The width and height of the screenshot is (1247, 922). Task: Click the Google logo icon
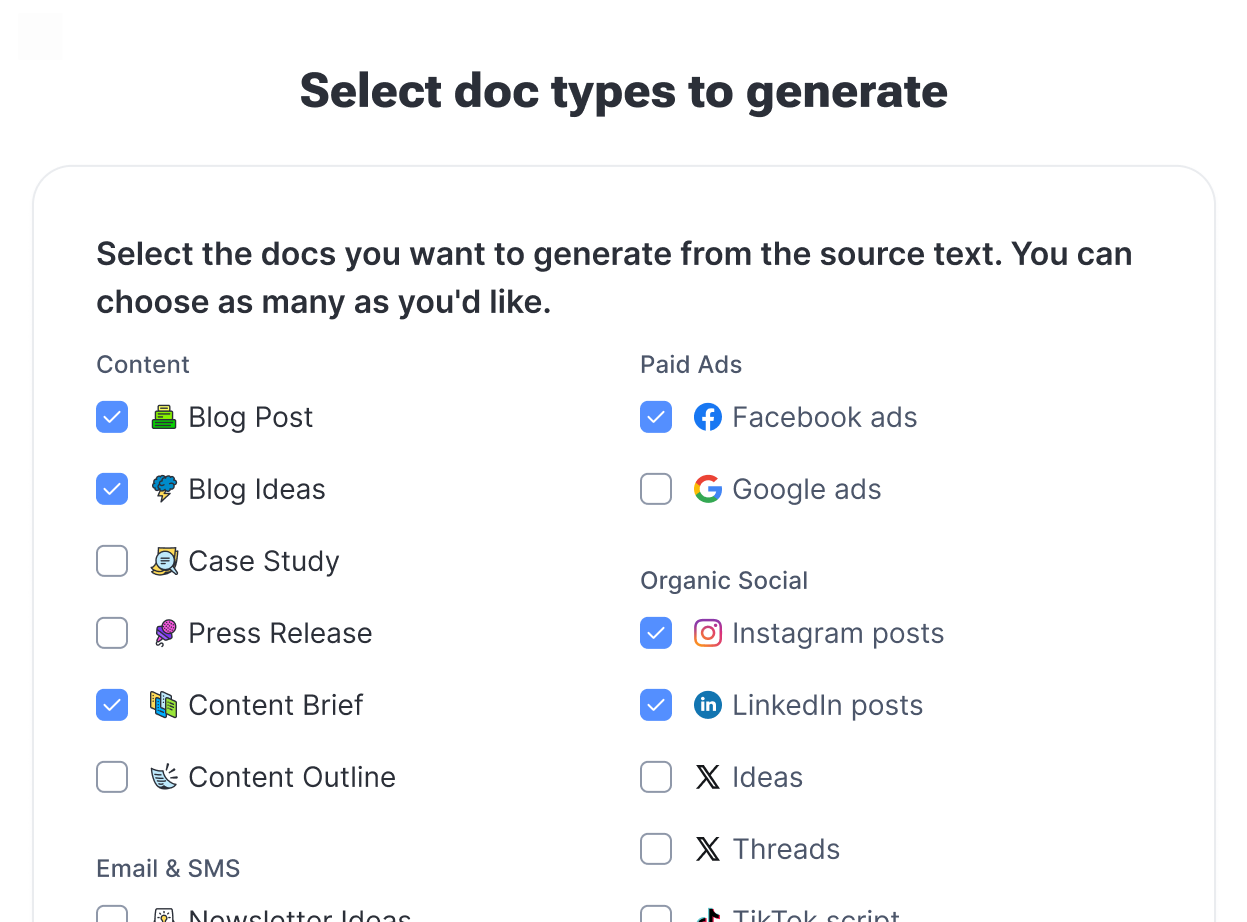708,489
